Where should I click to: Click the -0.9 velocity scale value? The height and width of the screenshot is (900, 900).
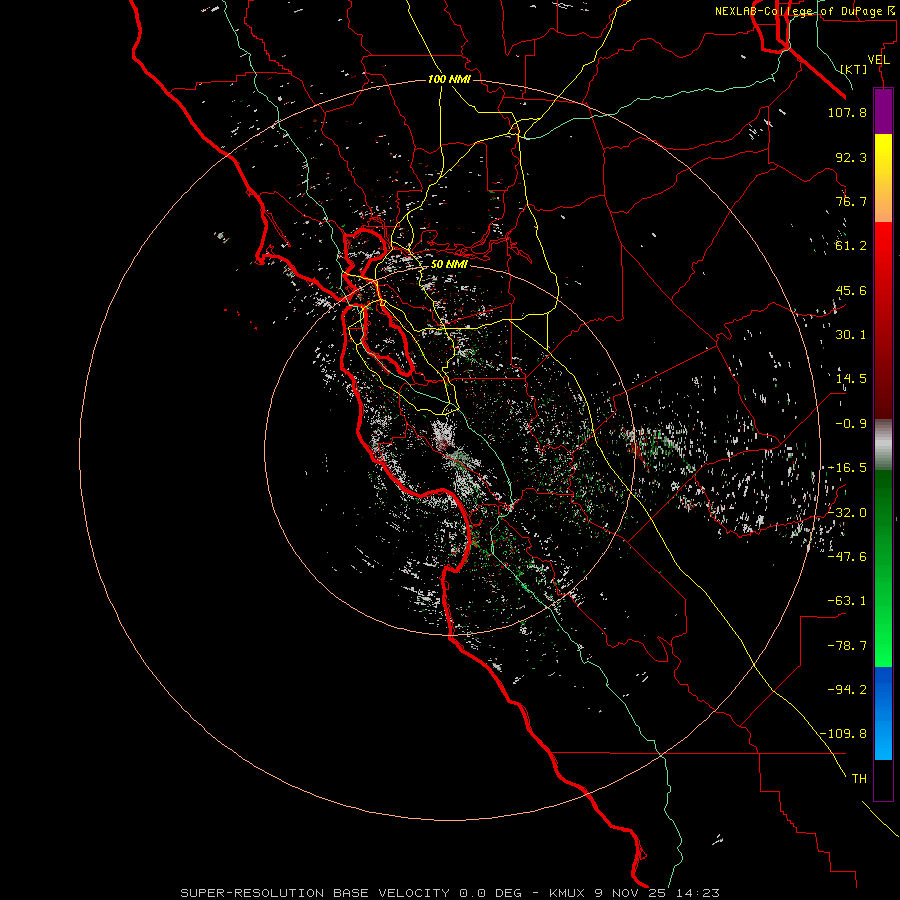pos(851,424)
